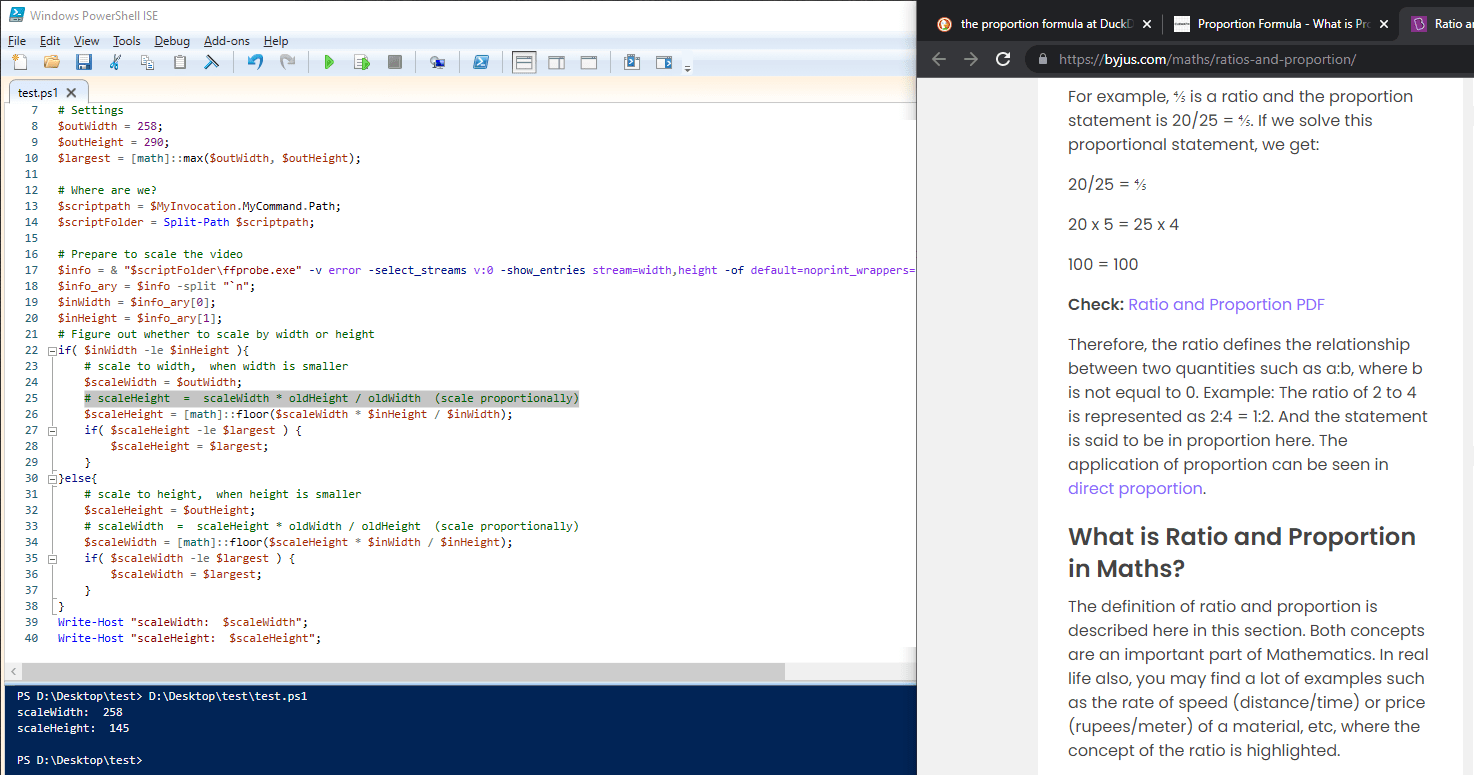This screenshot has height=775, width=1474.
Task: Click the Run Script green play icon
Action: pyautogui.click(x=329, y=62)
